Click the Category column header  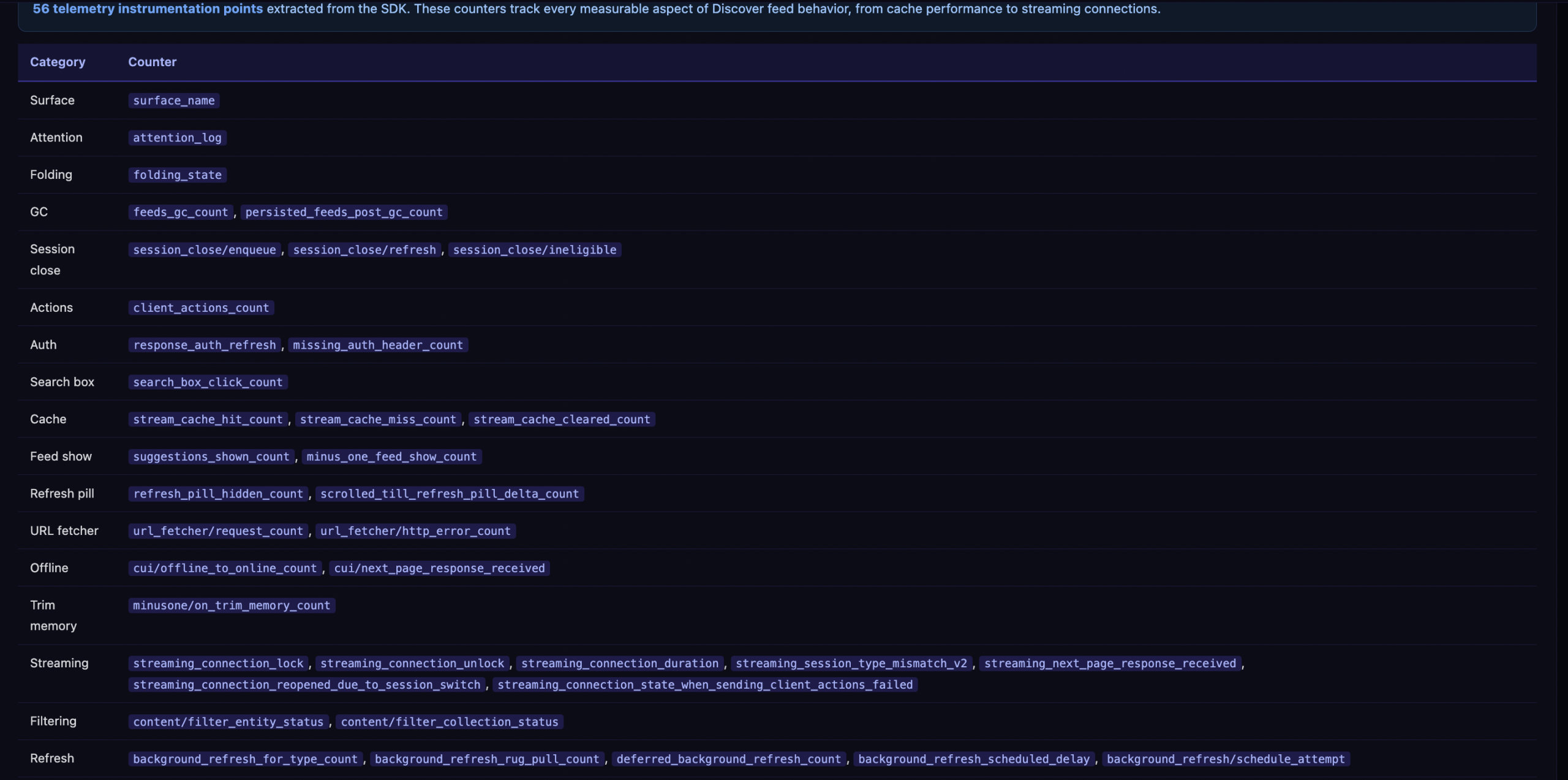click(58, 62)
